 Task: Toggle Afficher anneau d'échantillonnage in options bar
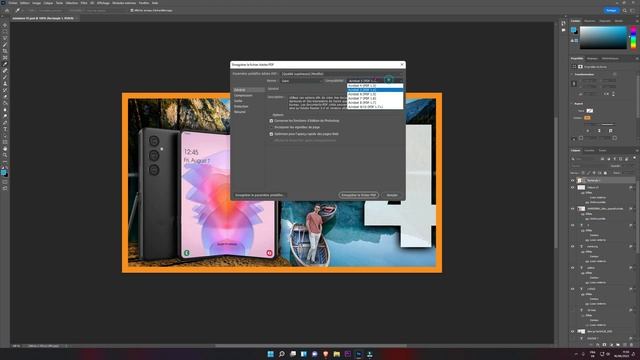[131, 11]
